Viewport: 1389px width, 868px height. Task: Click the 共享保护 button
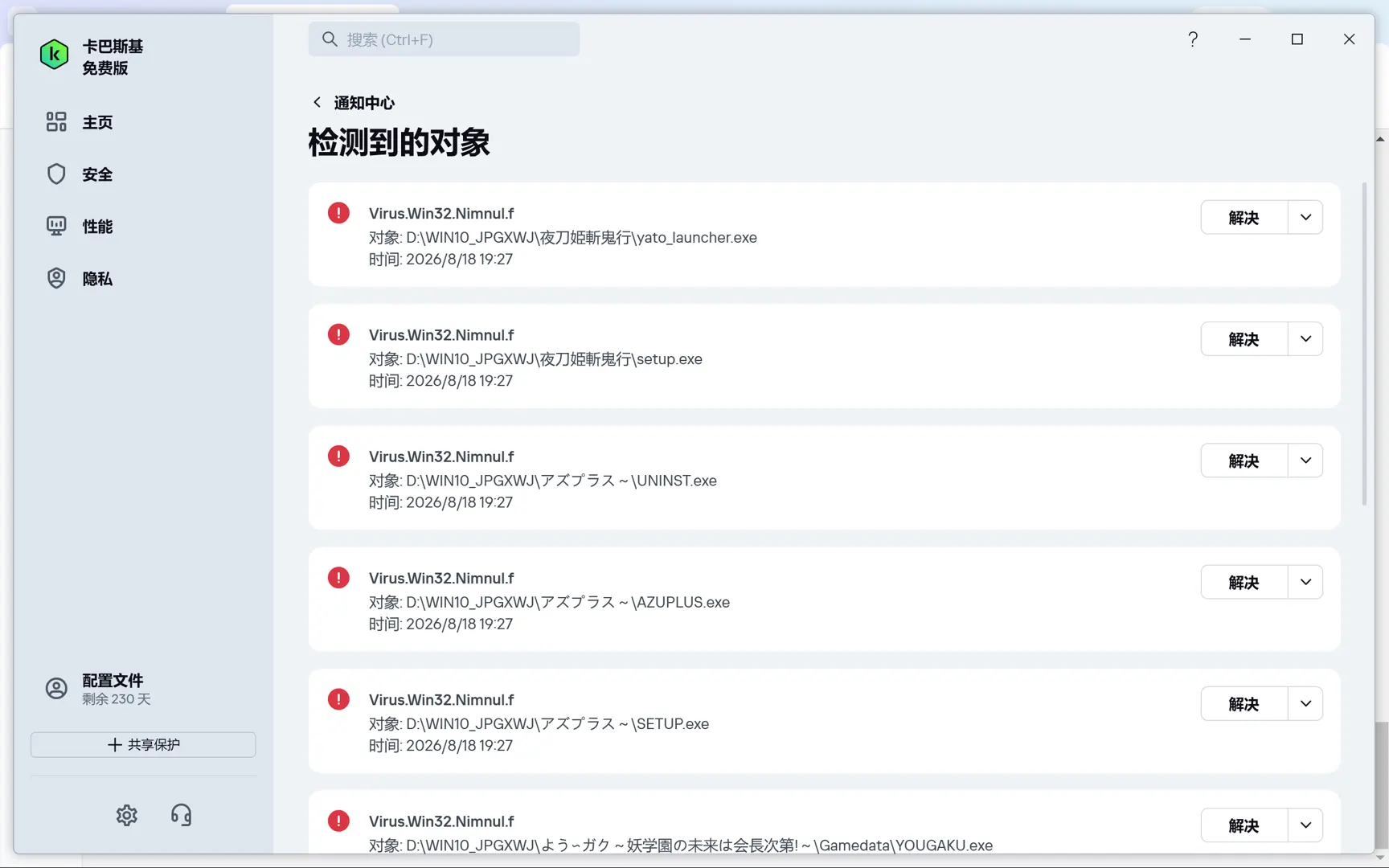click(x=143, y=745)
